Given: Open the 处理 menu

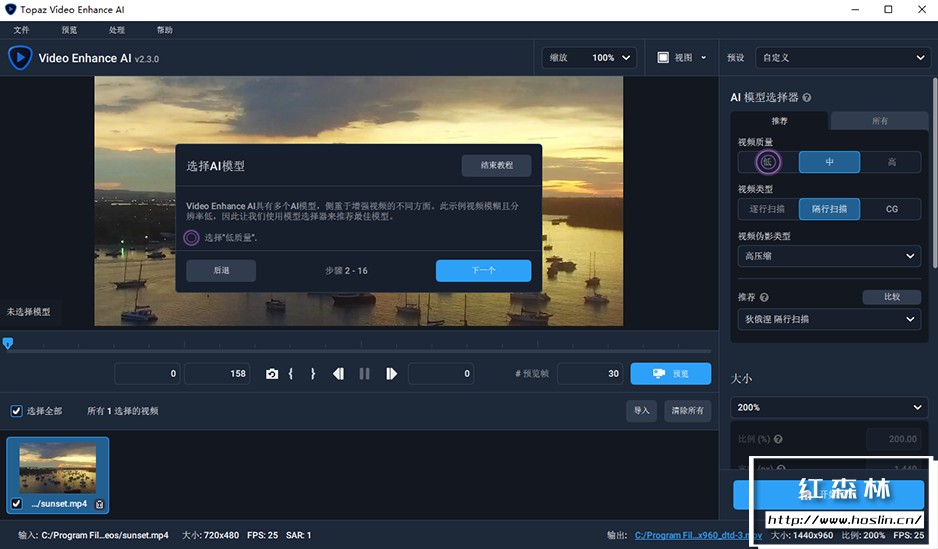Looking at the screenshot, I should click(x=117, y=30).
